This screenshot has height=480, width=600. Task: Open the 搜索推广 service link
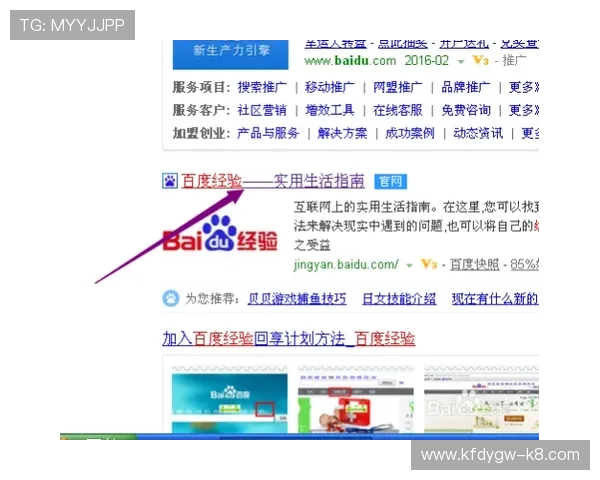tap(262, 87)
